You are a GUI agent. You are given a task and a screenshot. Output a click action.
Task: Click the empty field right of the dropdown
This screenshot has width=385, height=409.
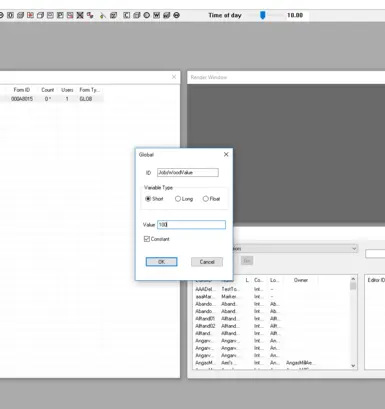click(375, 254)
